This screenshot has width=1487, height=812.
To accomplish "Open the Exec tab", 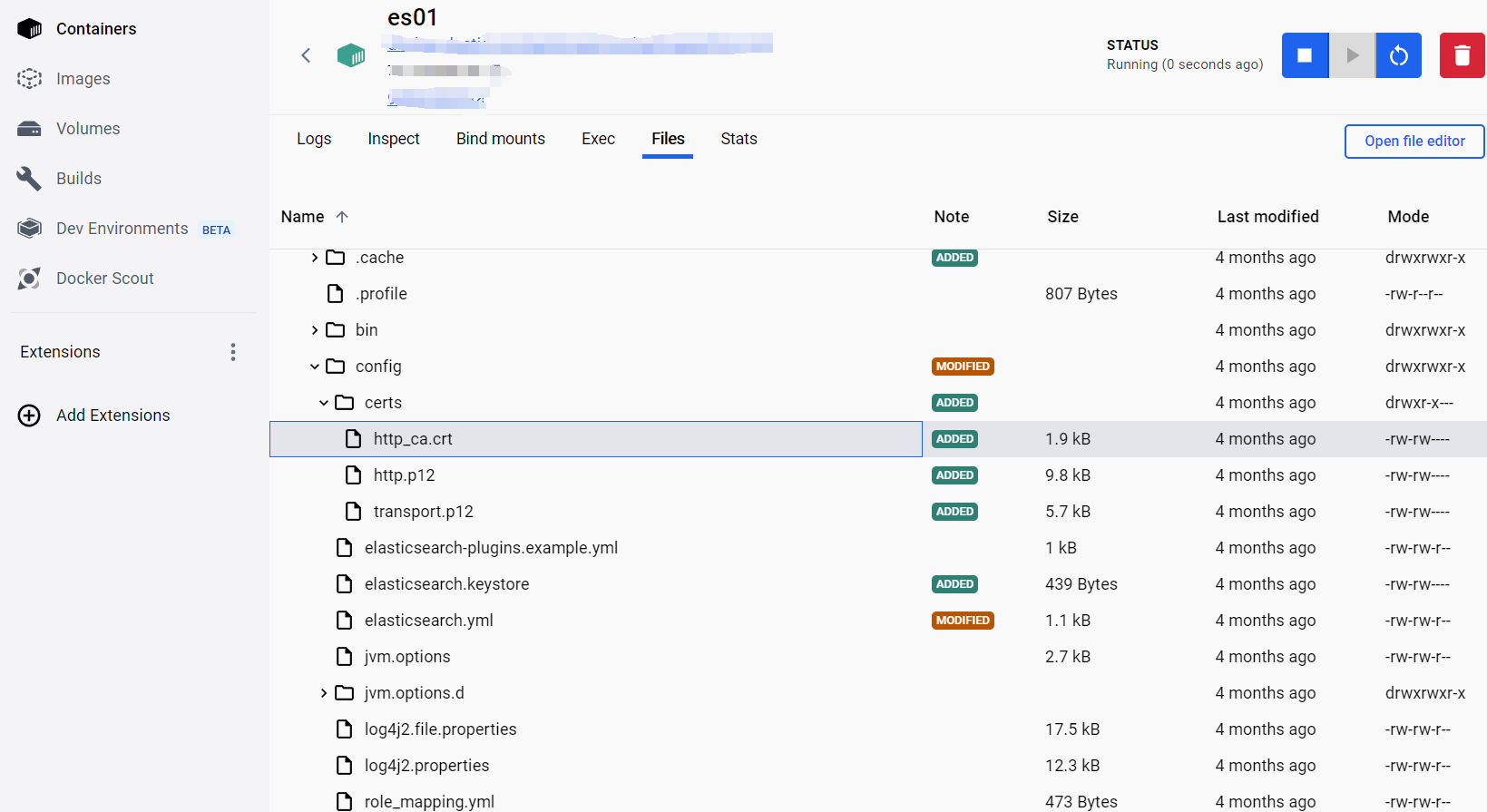I will click(599, 139).
